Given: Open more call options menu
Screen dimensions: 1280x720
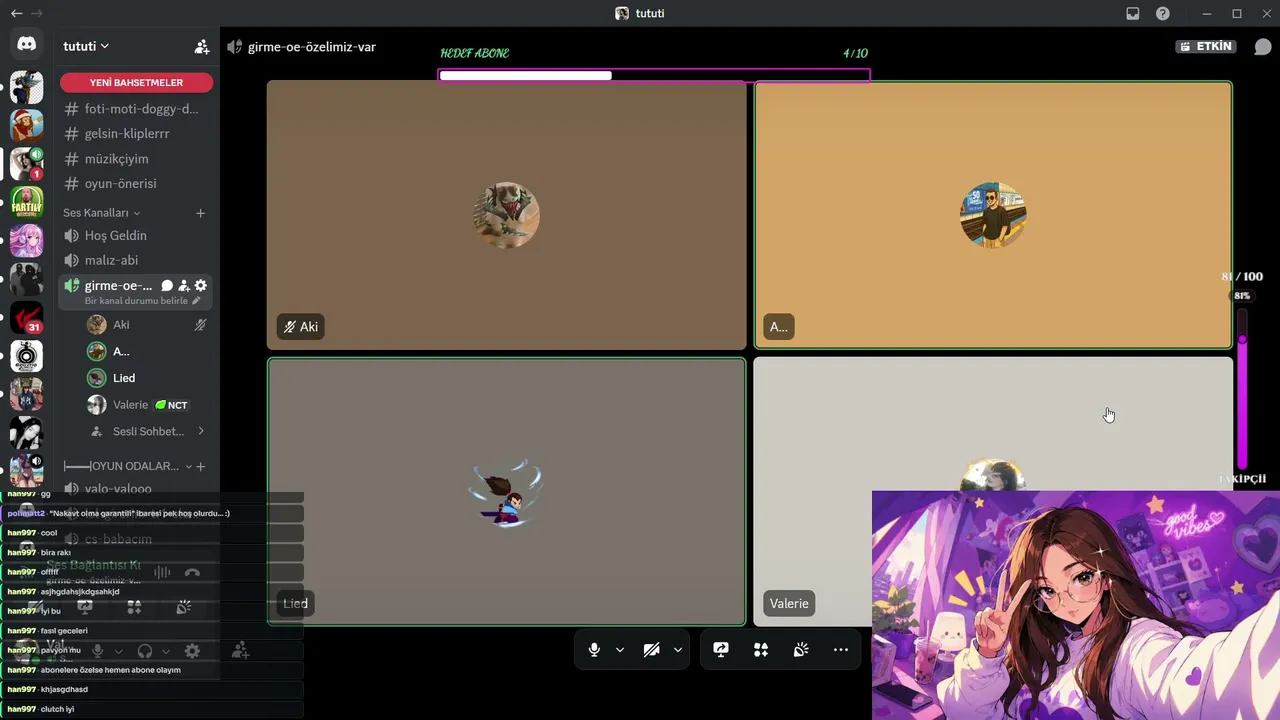Looking at the screenshot, I should point(841,650).
